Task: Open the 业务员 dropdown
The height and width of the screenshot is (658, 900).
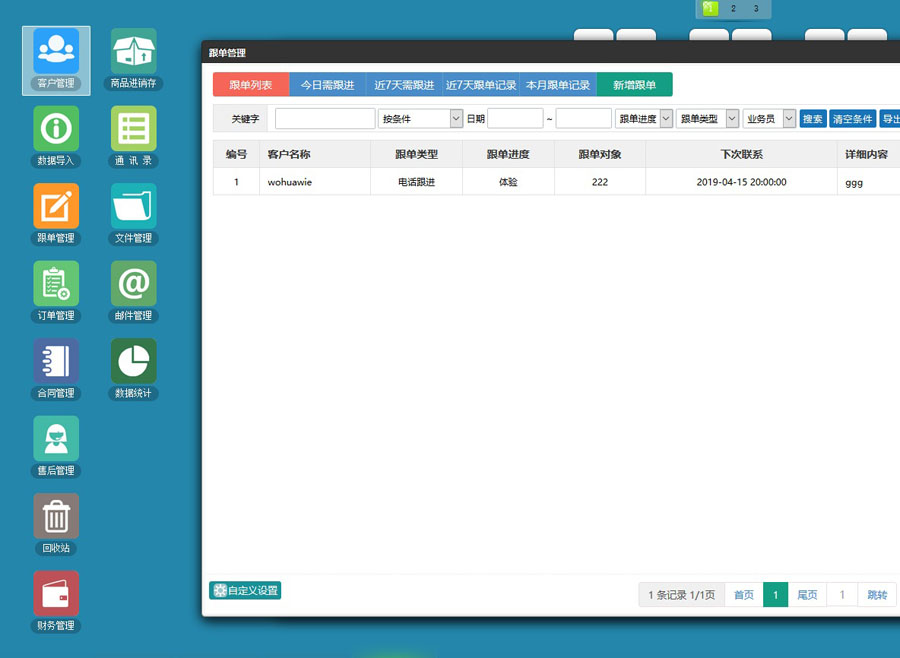Action: coord(769,119)
